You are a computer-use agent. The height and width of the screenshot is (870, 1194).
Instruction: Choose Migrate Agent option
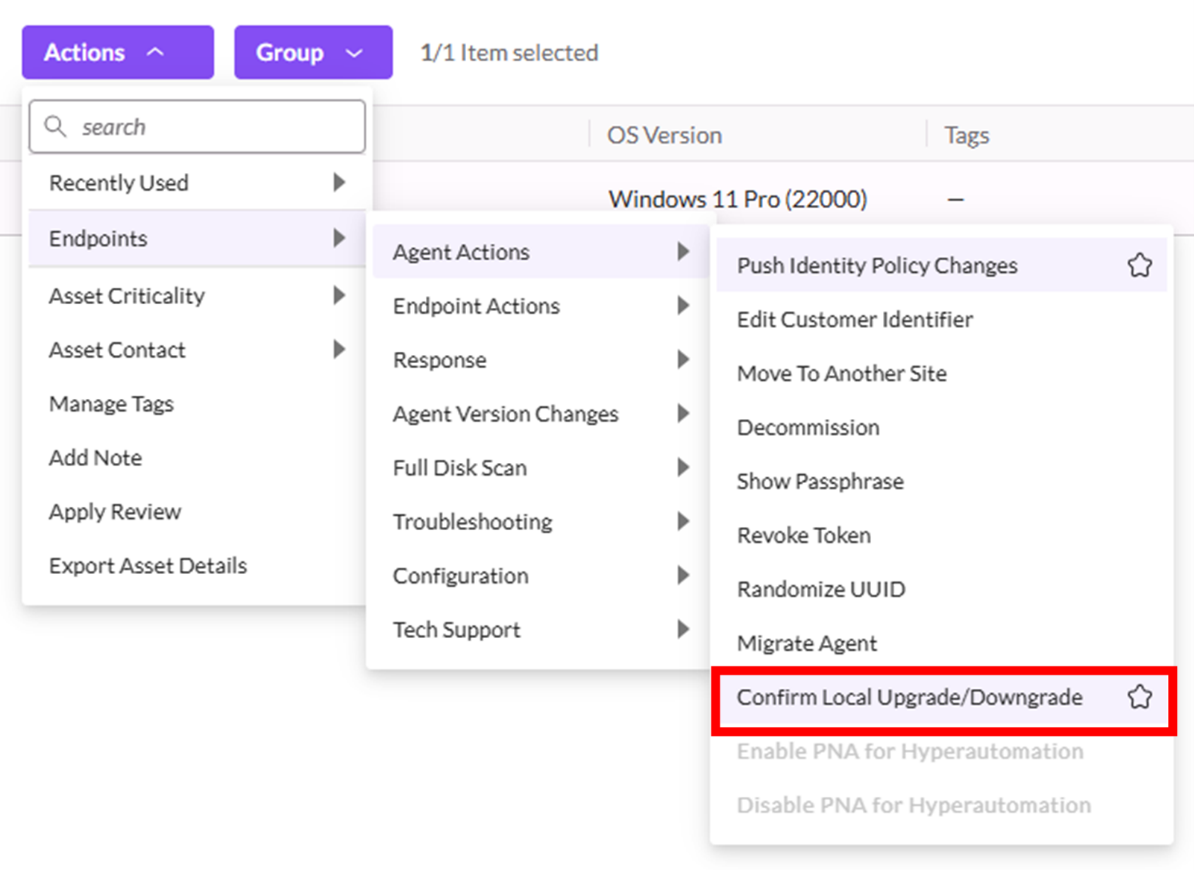click(x=807, y=644)
